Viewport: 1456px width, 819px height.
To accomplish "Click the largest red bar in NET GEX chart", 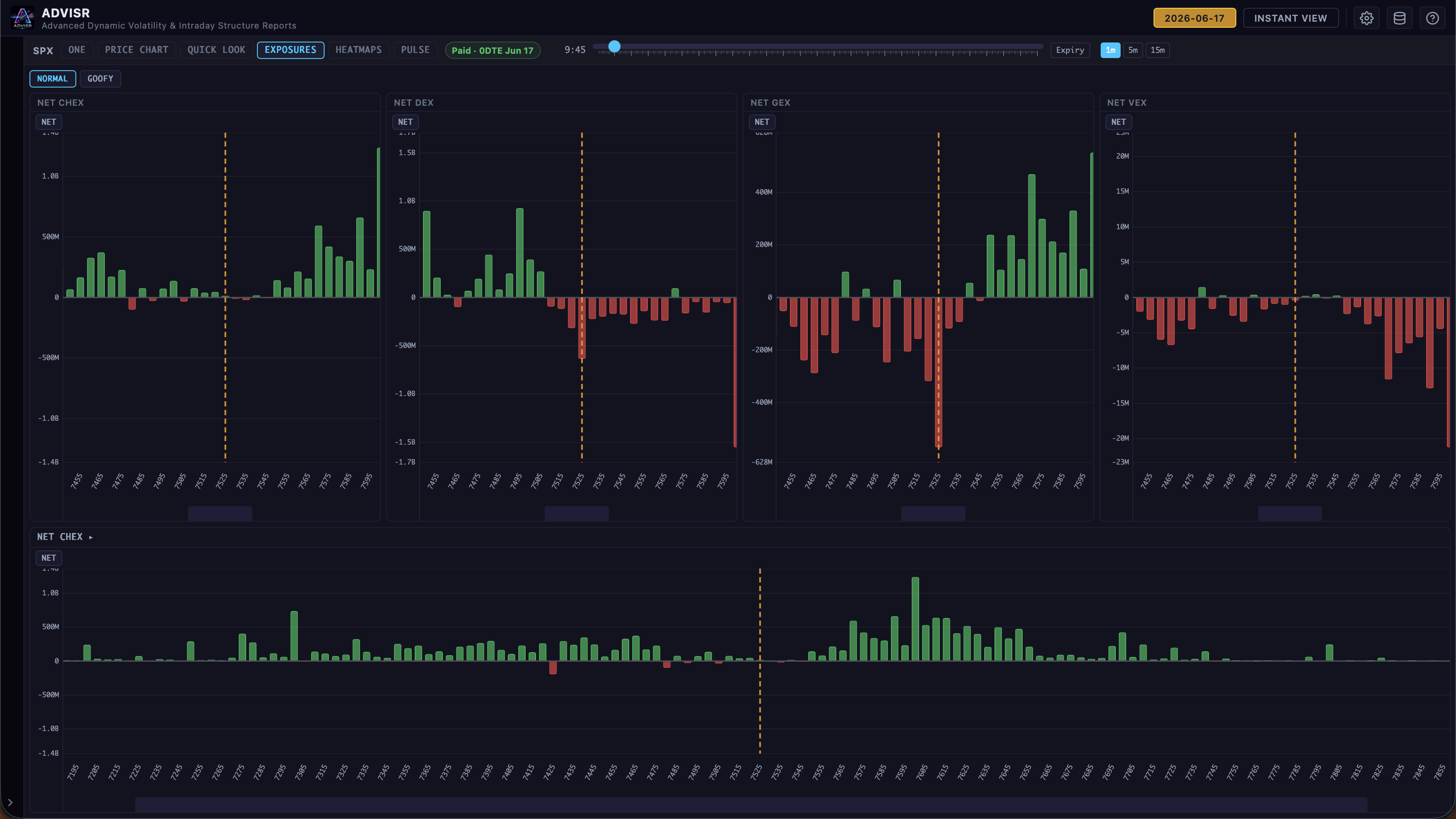I will coord(938,372).
